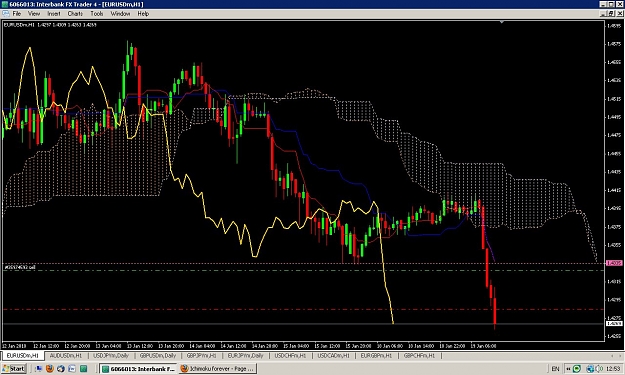Select the Interbank FX Trader taskbar button
This screenshot has width=625, height=375.
138,369
